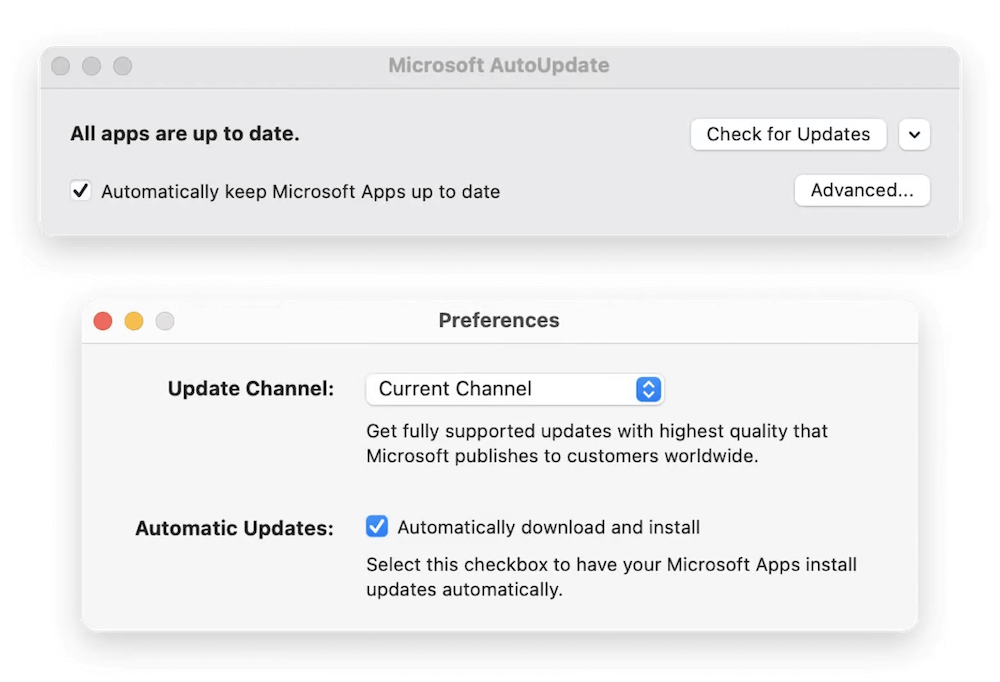This screenshot has width=1000, height=682.
Task: Click the blue checkmark icon for automatic install
Action: pyautogui.click(x=376, y=526)
